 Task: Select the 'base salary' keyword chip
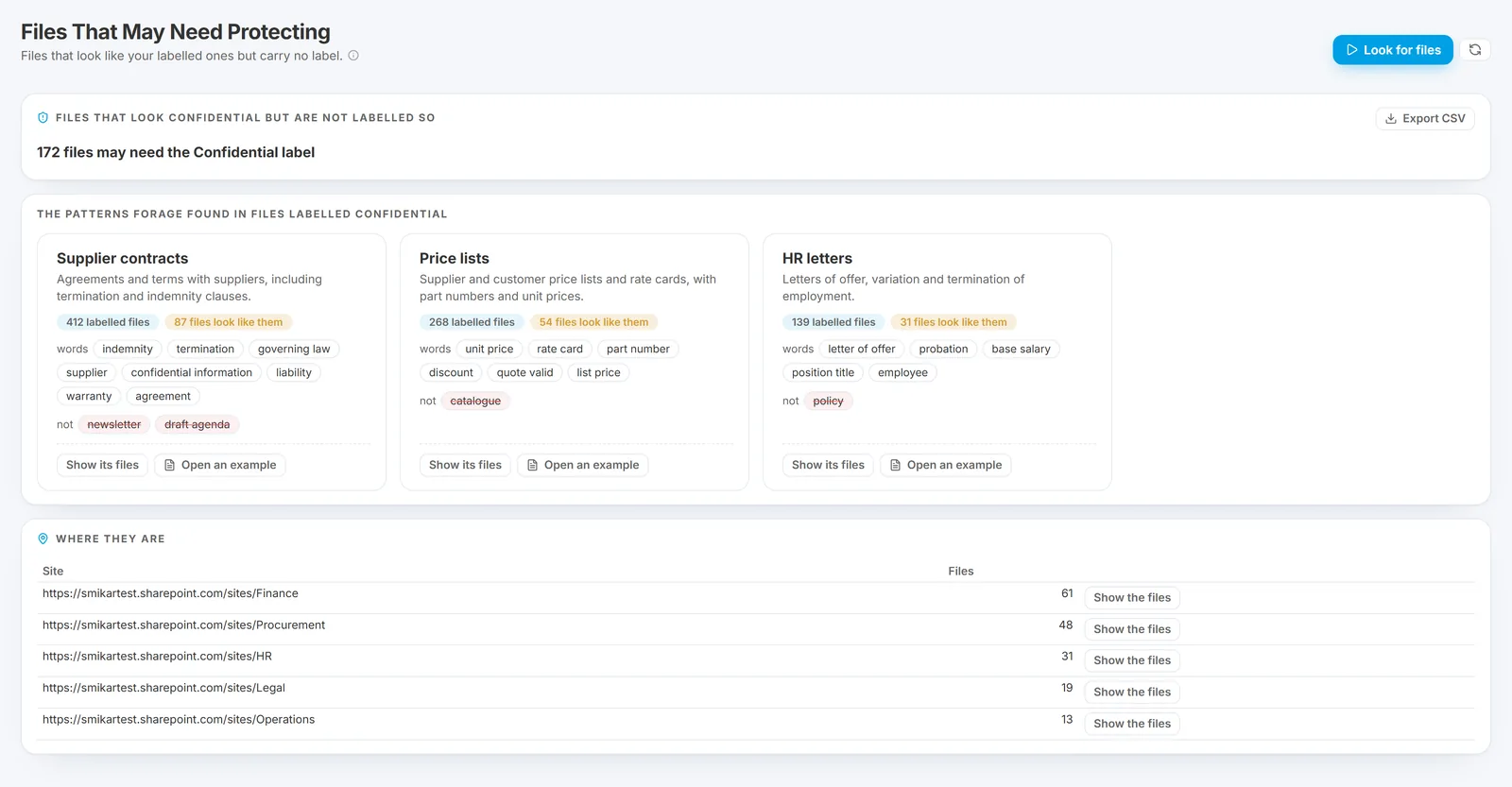coord(1021,350)
